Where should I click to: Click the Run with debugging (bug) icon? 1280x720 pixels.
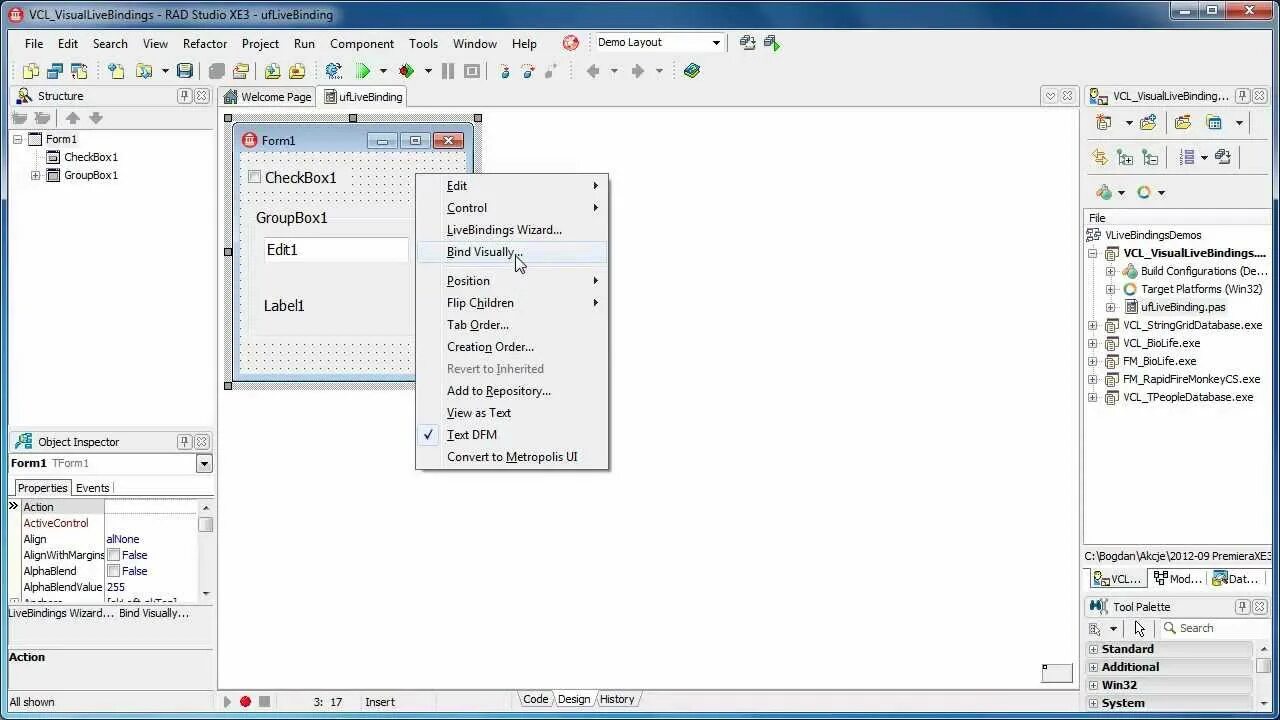pyautogui.click(x=406, y=71)
